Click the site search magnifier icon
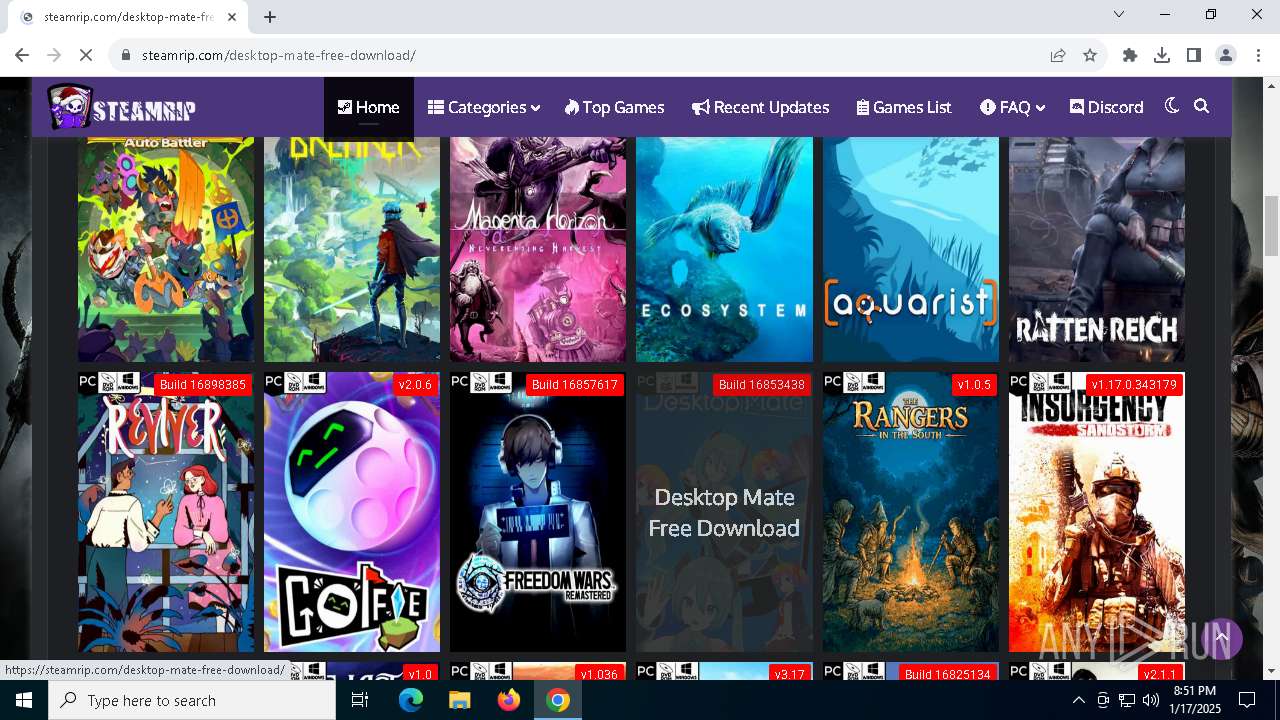The image size is (1280, 720). (x=1202, y=106)
